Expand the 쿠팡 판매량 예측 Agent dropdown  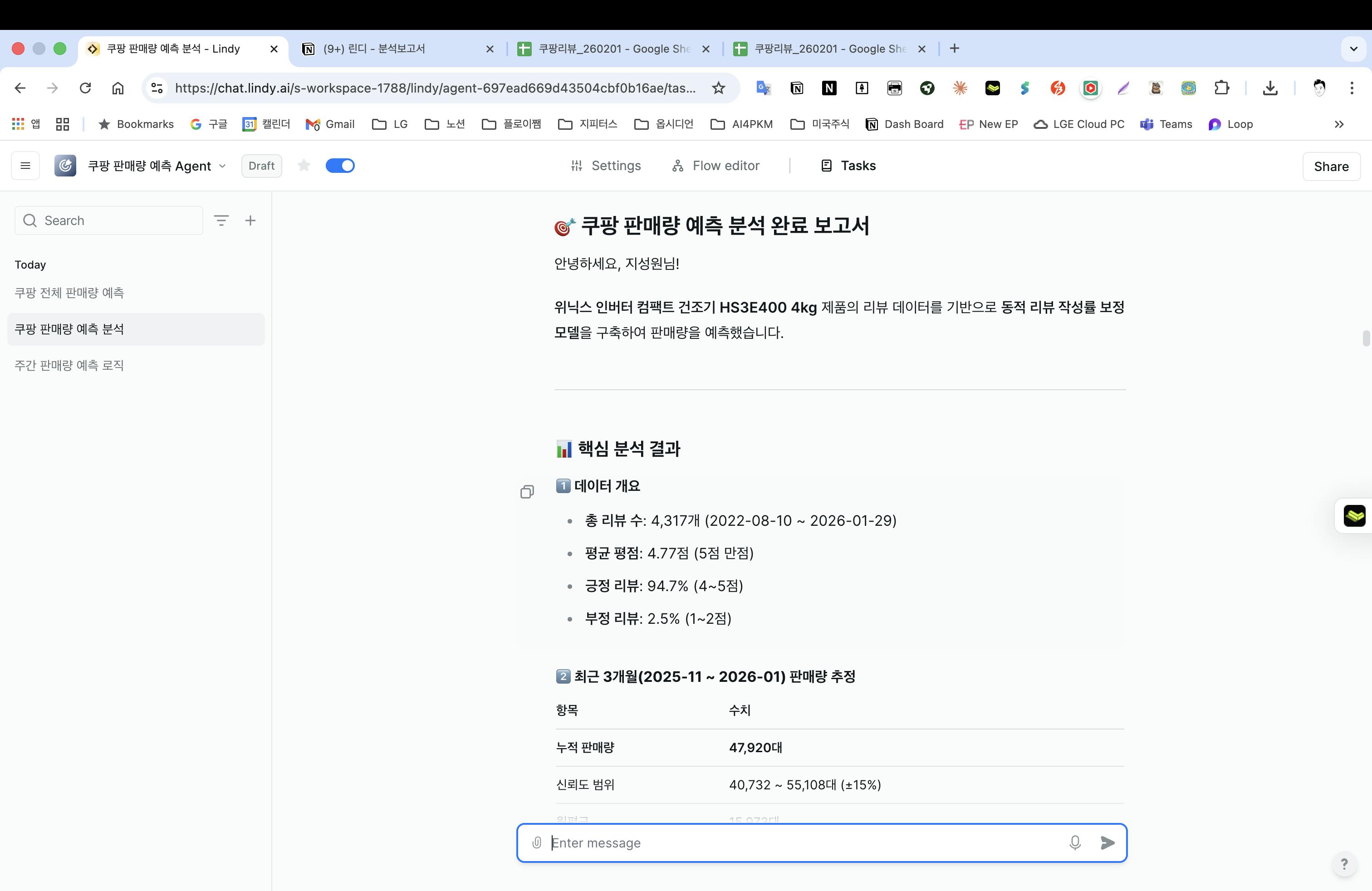click(222, 166)
